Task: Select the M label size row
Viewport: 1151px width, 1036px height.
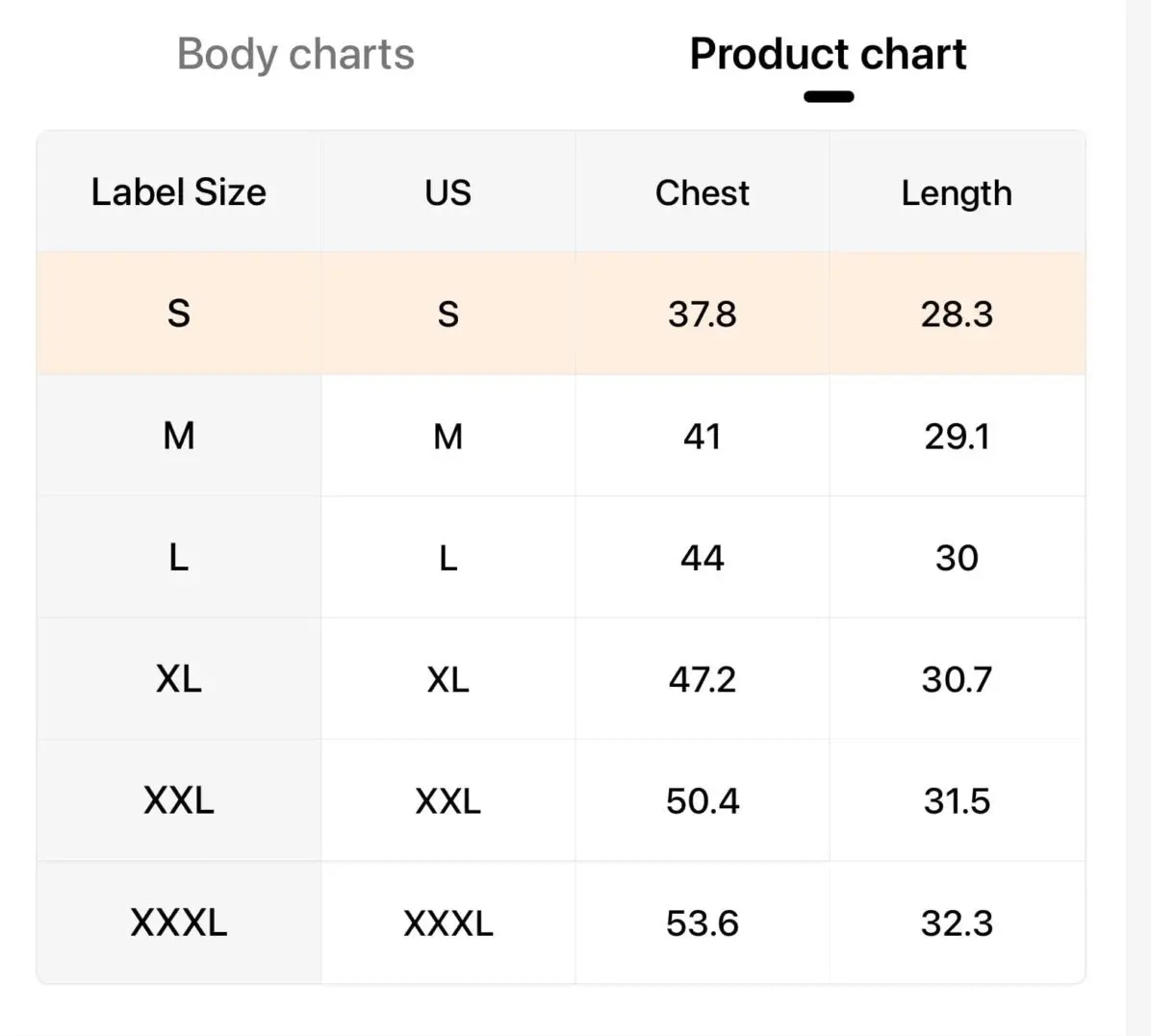Action: pos(561,436)
